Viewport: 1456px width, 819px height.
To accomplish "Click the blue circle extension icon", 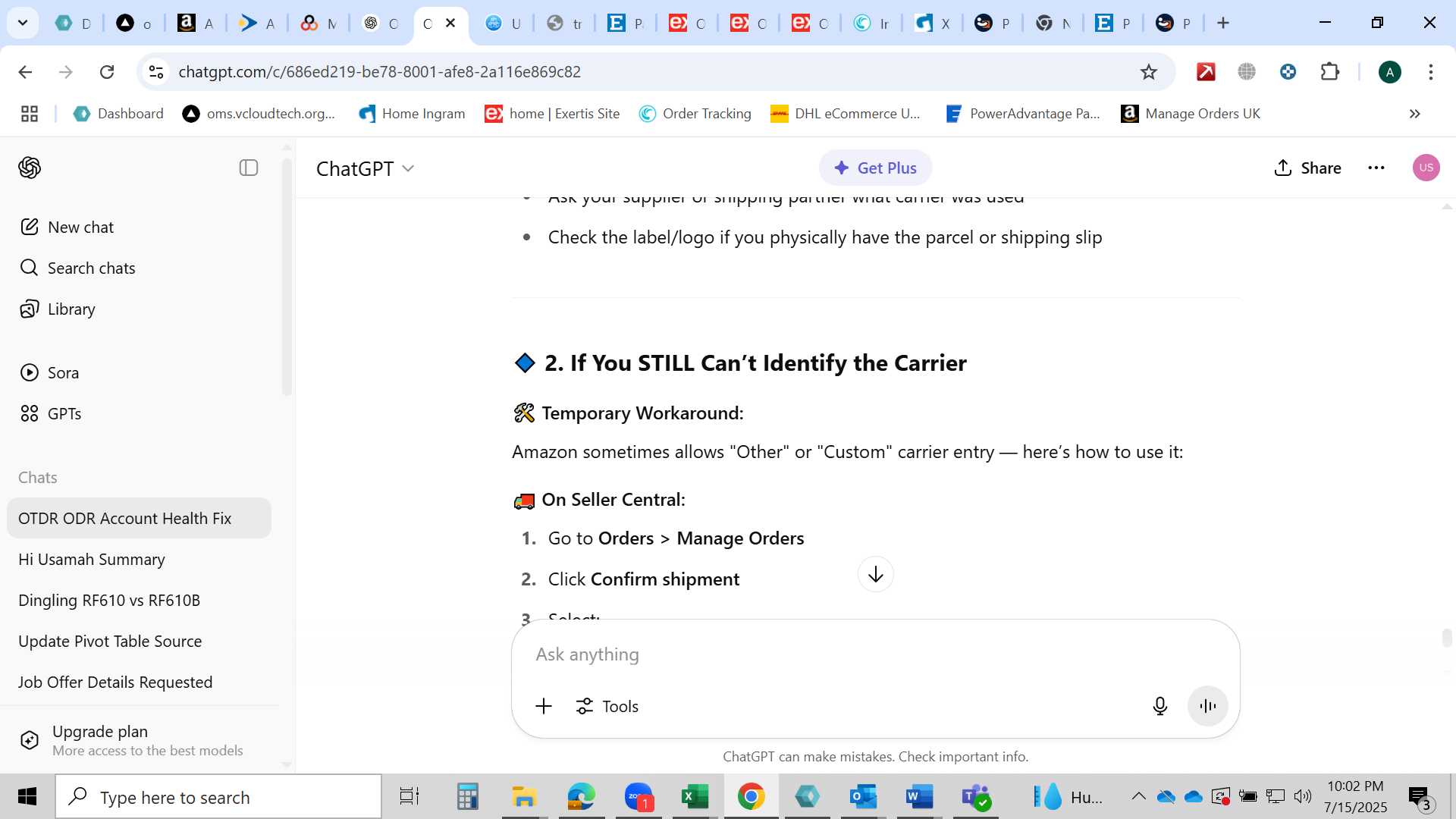I will click(x=1288, y=72).
